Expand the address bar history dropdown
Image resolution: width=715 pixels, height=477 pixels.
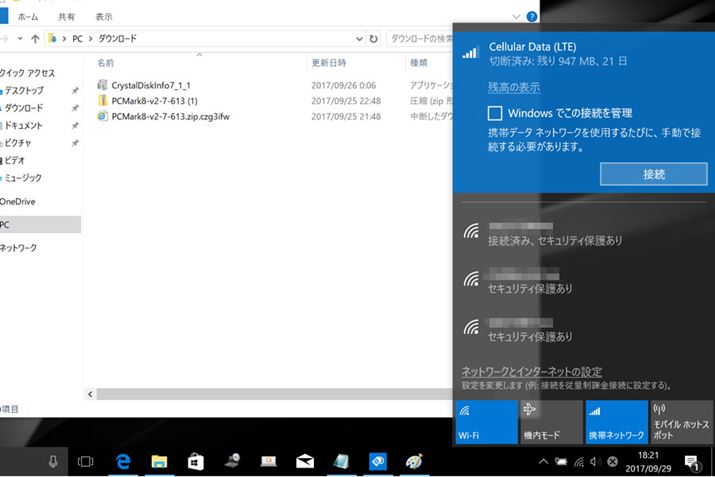tap(359, 38)
